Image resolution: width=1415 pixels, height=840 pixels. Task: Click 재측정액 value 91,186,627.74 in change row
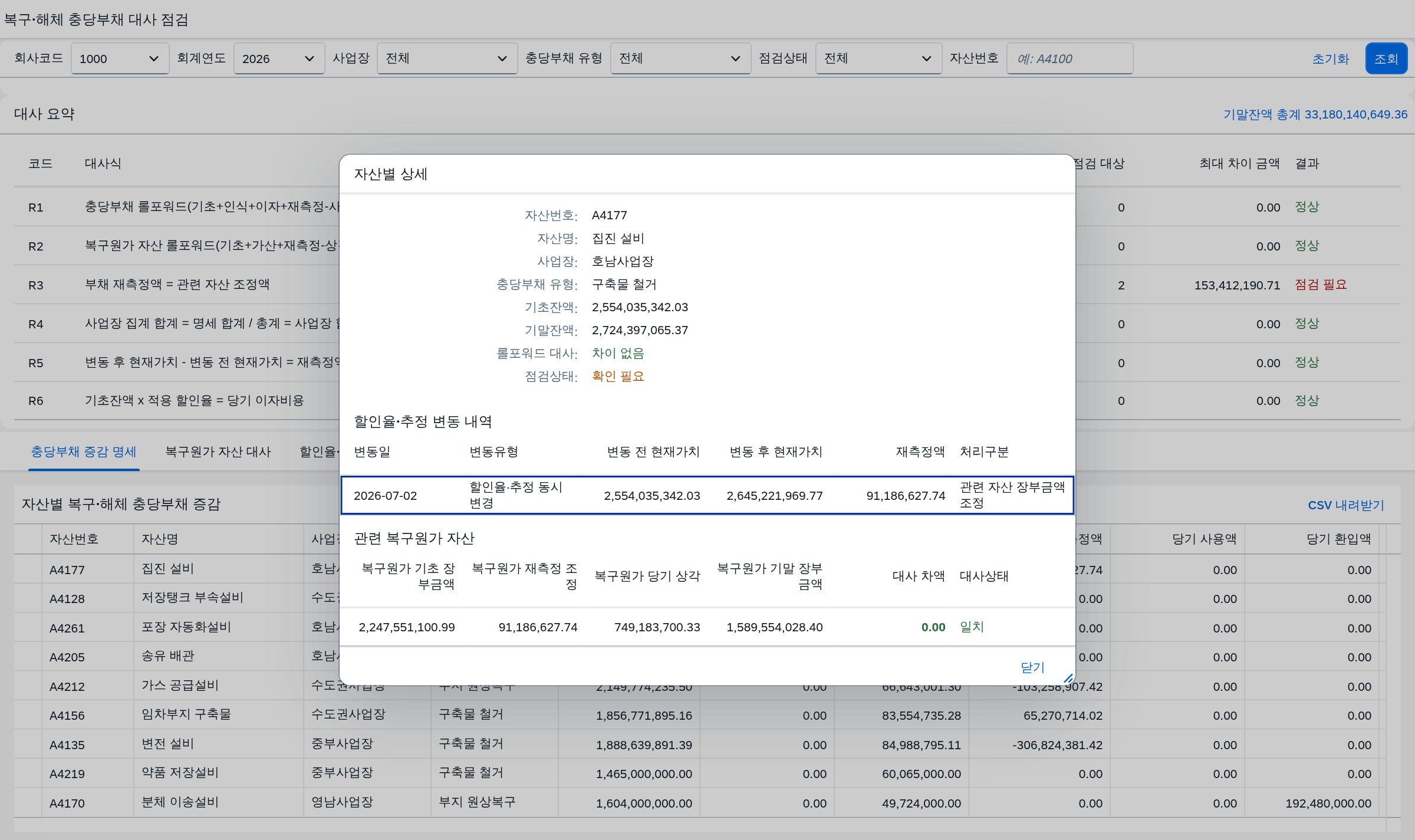906,496
